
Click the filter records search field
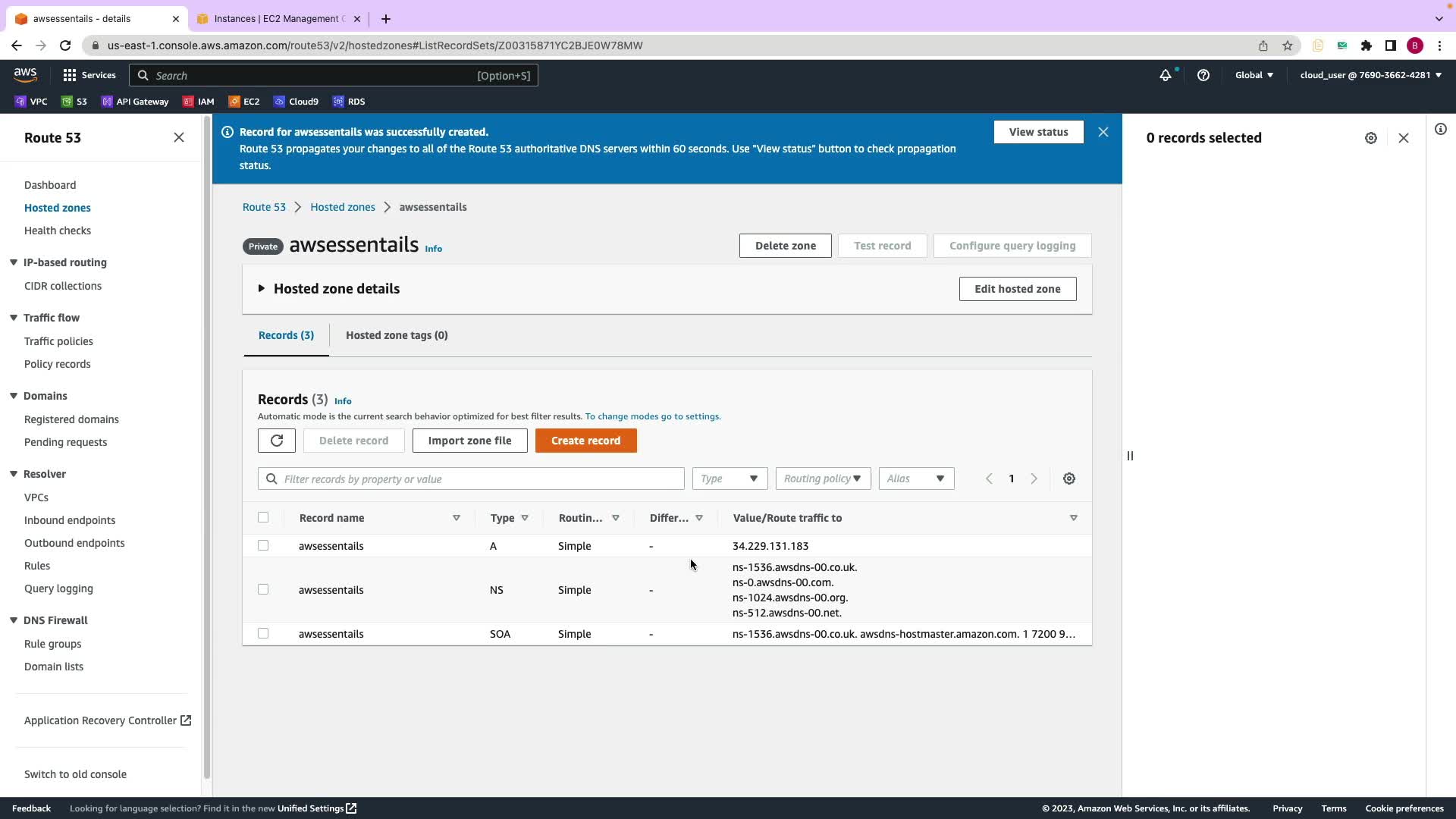478,479
